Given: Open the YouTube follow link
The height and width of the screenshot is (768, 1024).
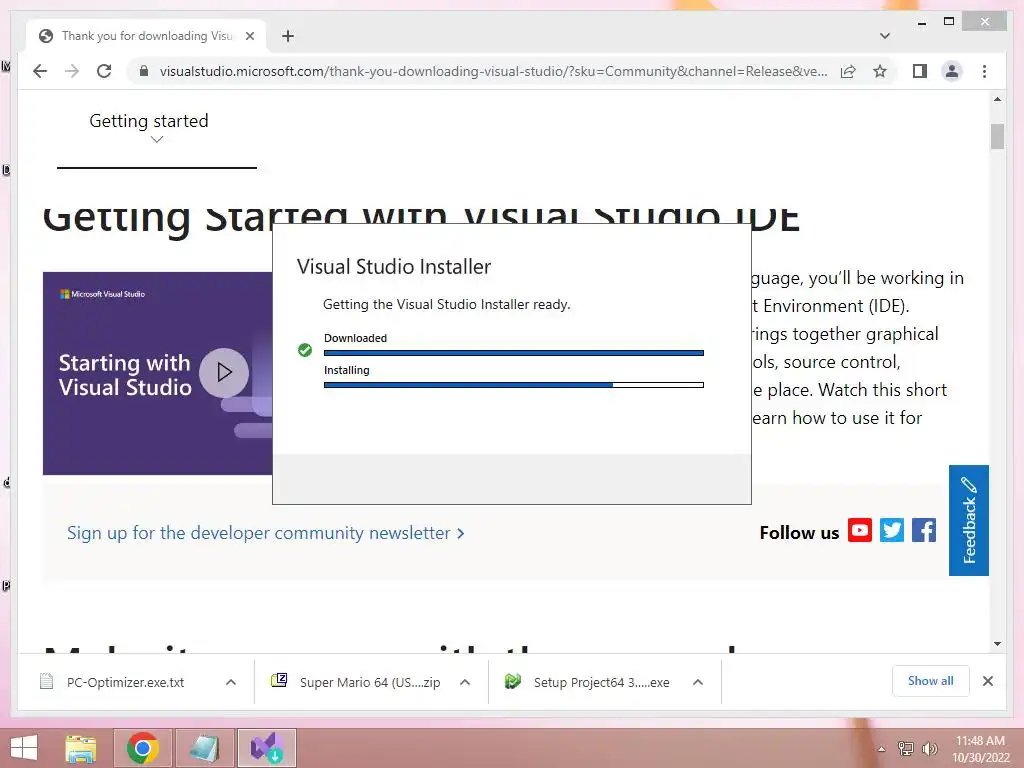Looking at the screenshot, I should click(x=859, y=530).
